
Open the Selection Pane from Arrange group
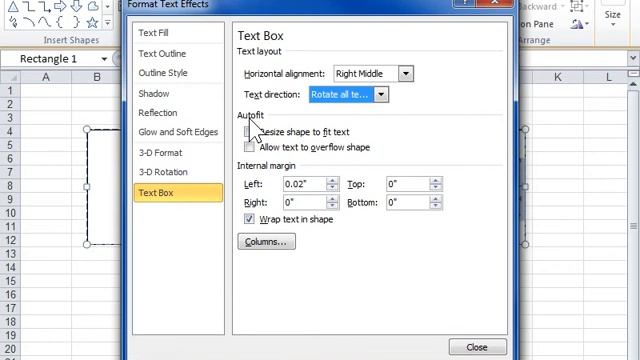pos(537,24)
